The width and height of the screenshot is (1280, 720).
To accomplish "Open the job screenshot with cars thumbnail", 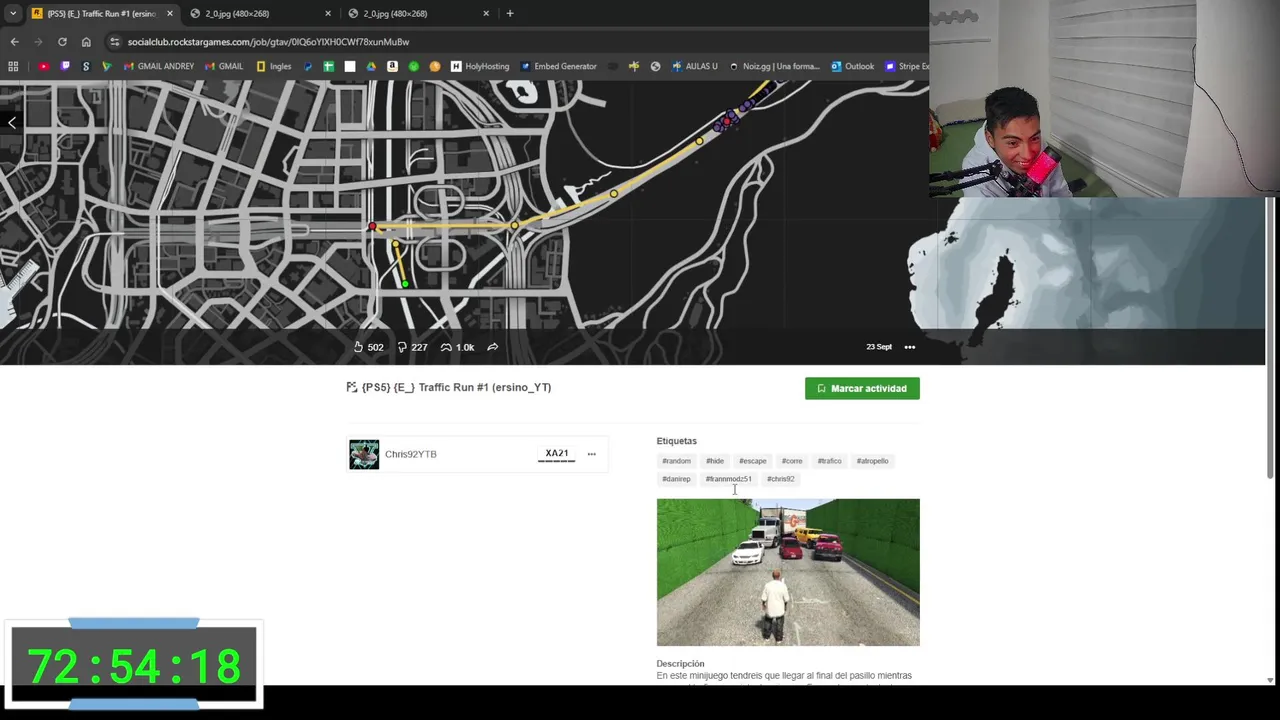I will tap(788, 572).
